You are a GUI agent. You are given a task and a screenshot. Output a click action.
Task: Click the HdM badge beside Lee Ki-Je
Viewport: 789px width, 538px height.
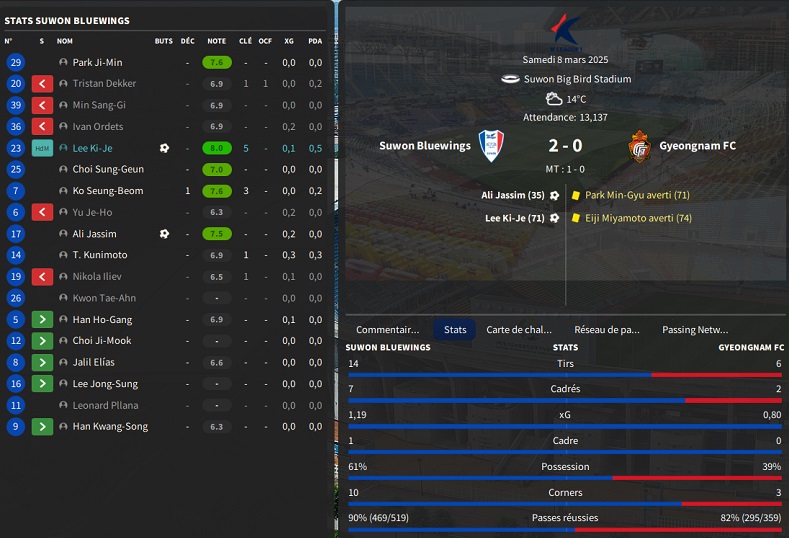42,148
